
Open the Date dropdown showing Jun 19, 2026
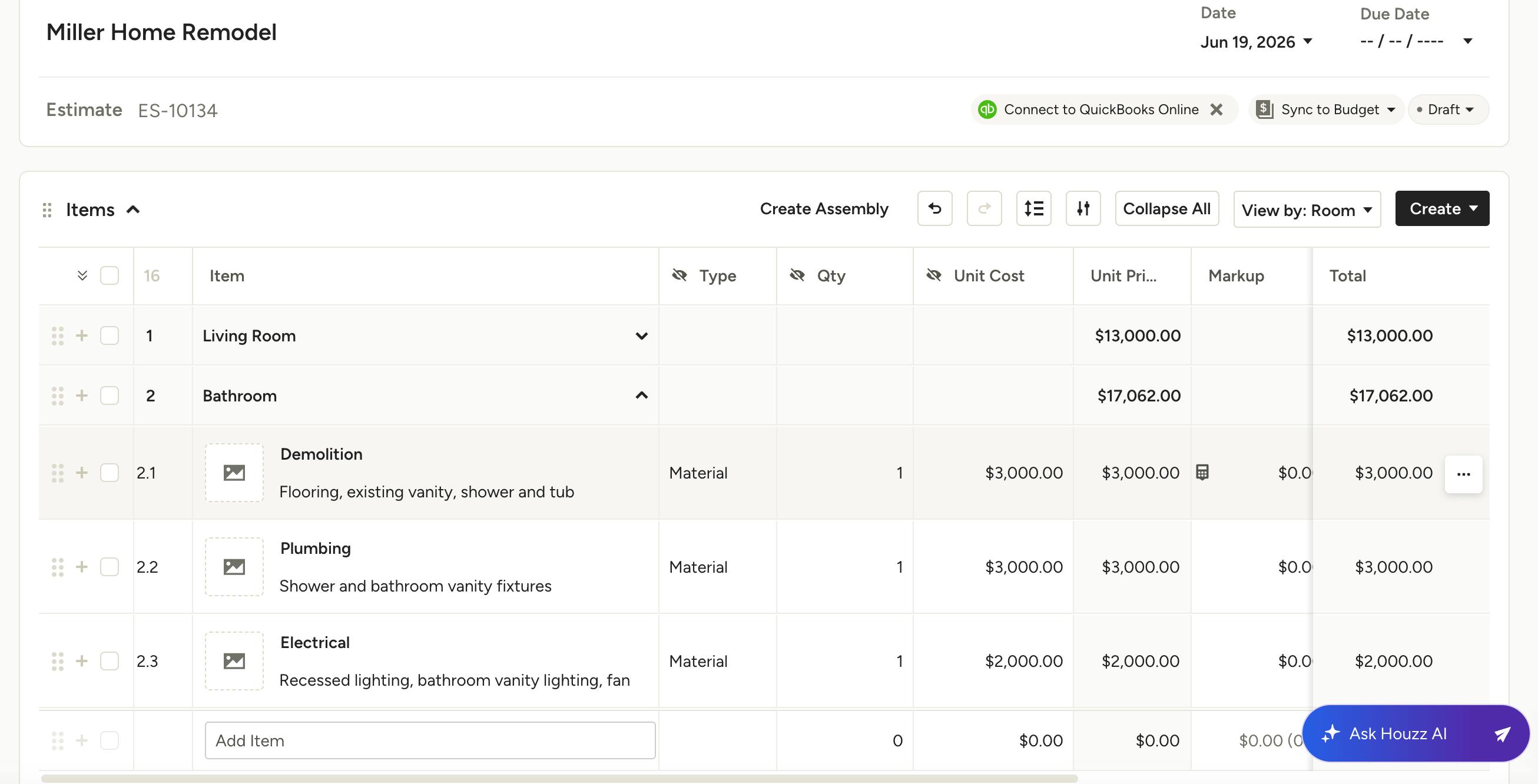[x=1256, y=42]
